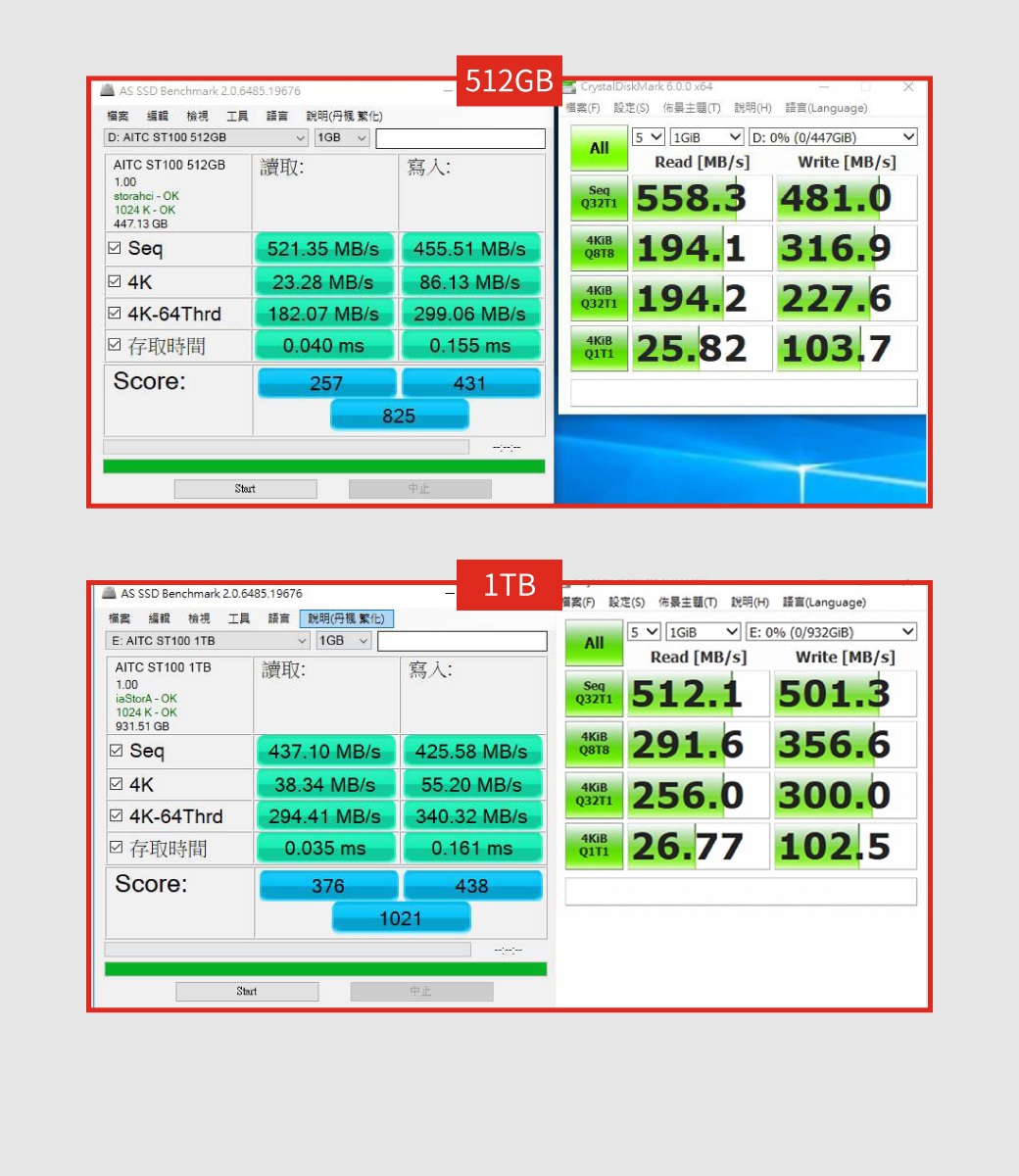The image size is (1019, 1176).
Task: Click 558.3 read value in 512GB CrystalDiskMark
Action: tap(701, 198)
